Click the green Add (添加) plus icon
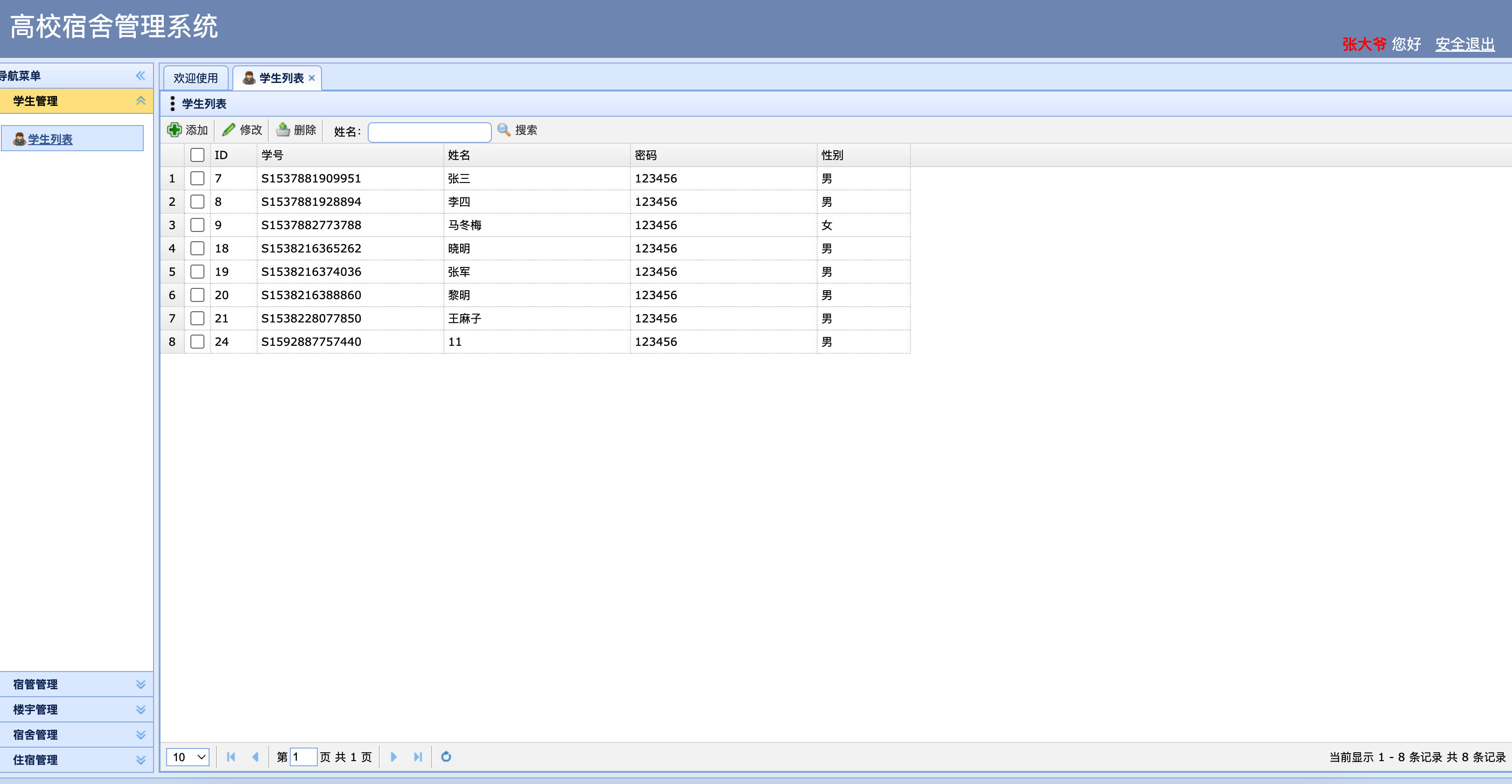 (175, 130)
